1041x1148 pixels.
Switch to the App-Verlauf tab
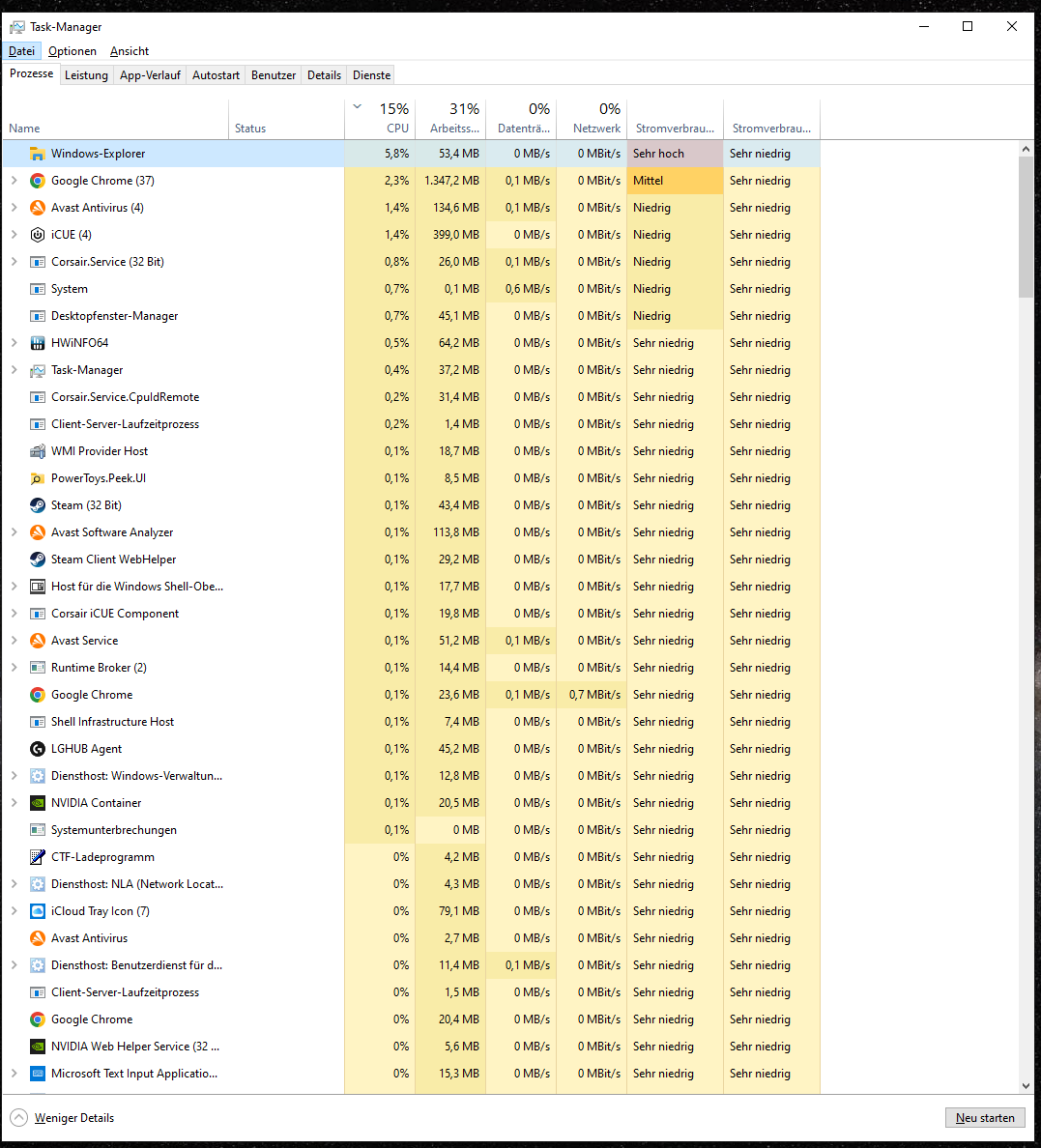150,75
